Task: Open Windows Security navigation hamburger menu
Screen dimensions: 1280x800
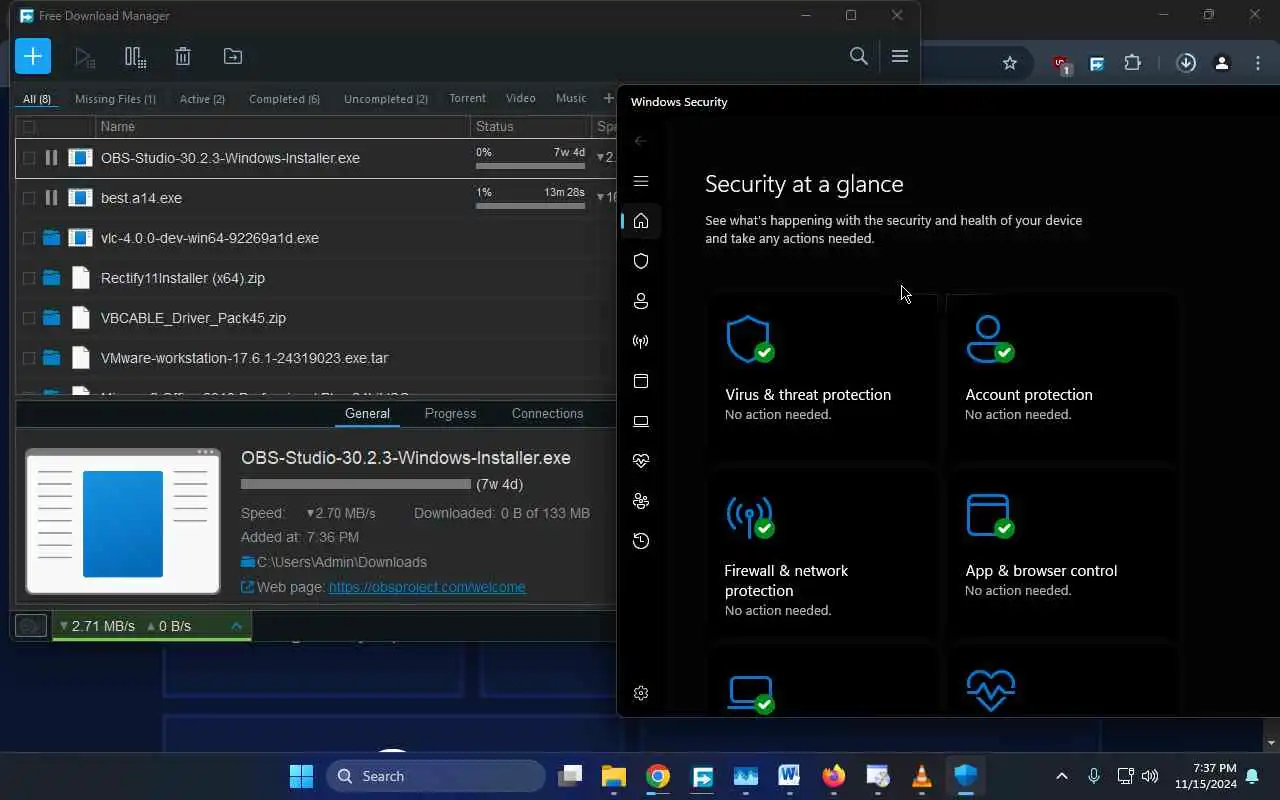Action: (641, 181)
